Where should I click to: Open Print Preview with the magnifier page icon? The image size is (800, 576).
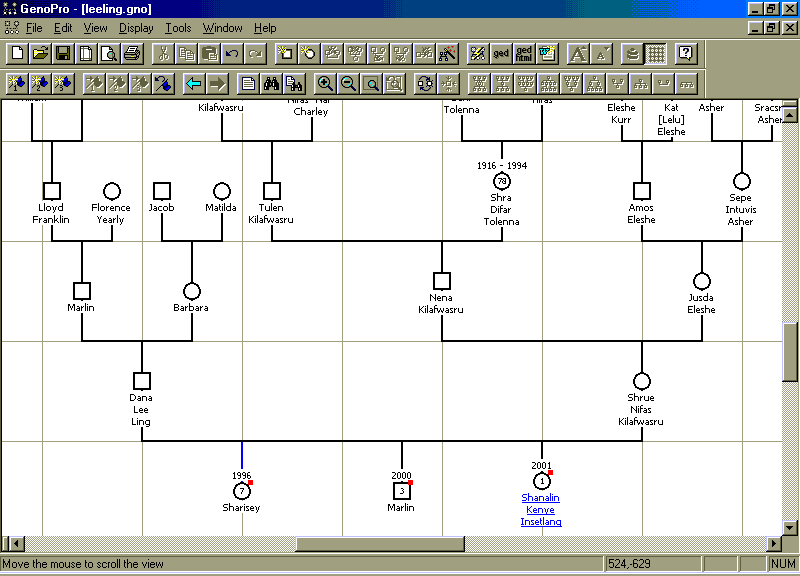pyautogui.click(x=109, y=54)
